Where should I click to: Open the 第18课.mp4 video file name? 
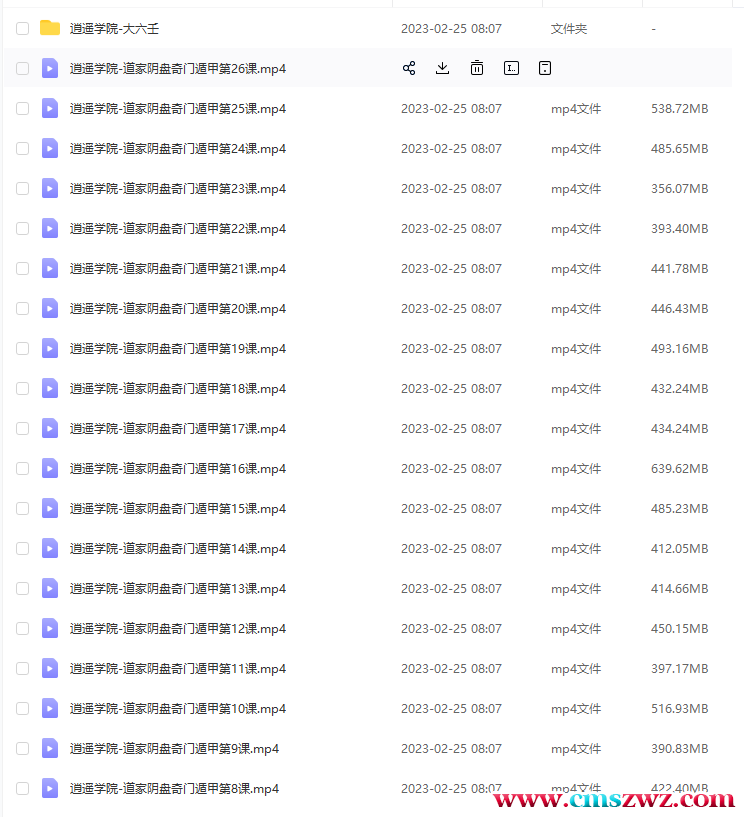[178, 389]
